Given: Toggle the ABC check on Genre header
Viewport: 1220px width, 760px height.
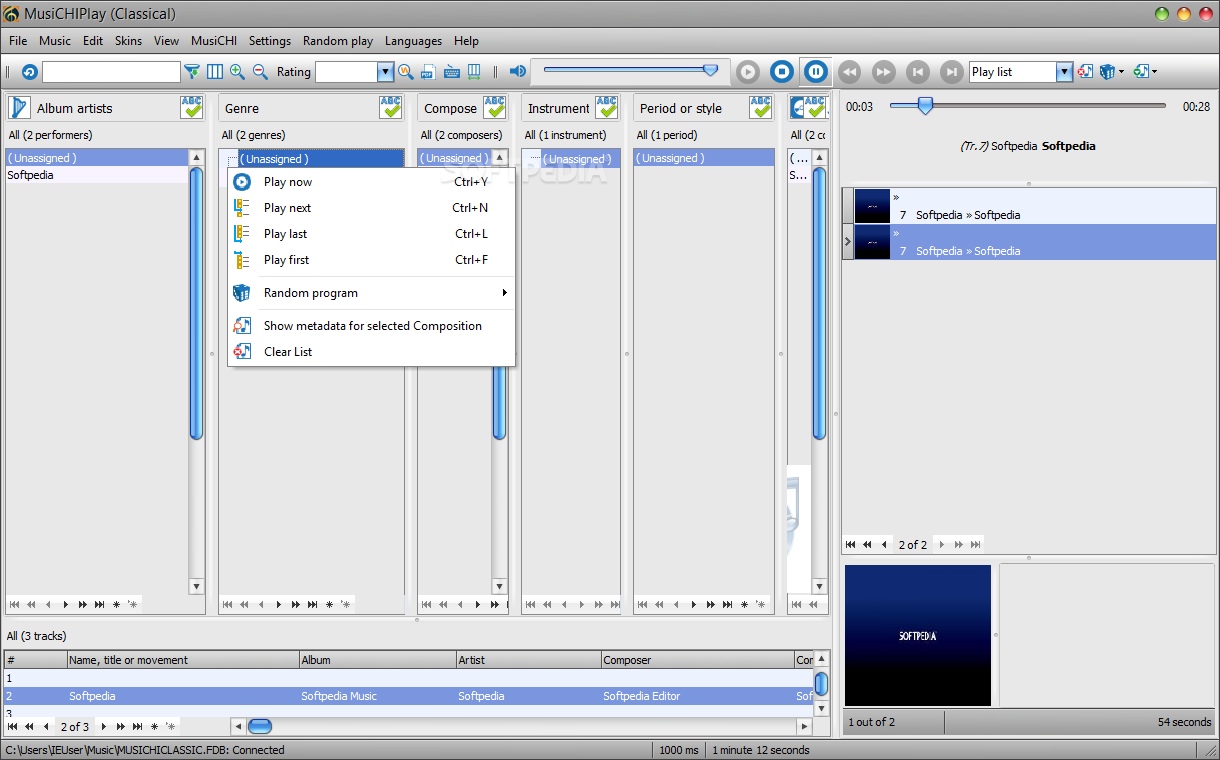Looking at the screenshot, I should (x=391, y=108).
